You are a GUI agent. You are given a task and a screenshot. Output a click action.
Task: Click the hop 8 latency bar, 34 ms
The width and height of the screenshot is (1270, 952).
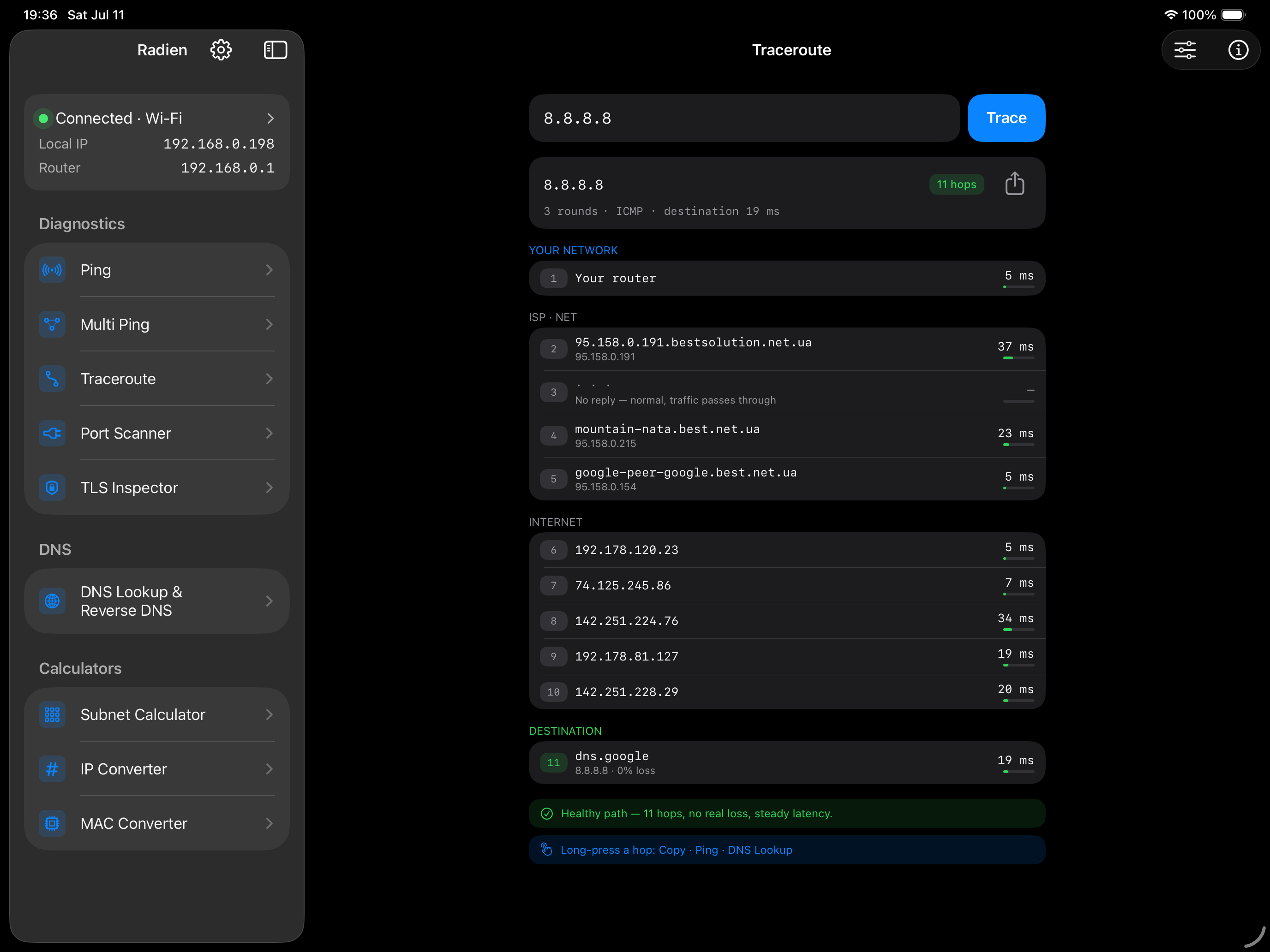[x=1018, y=630]
